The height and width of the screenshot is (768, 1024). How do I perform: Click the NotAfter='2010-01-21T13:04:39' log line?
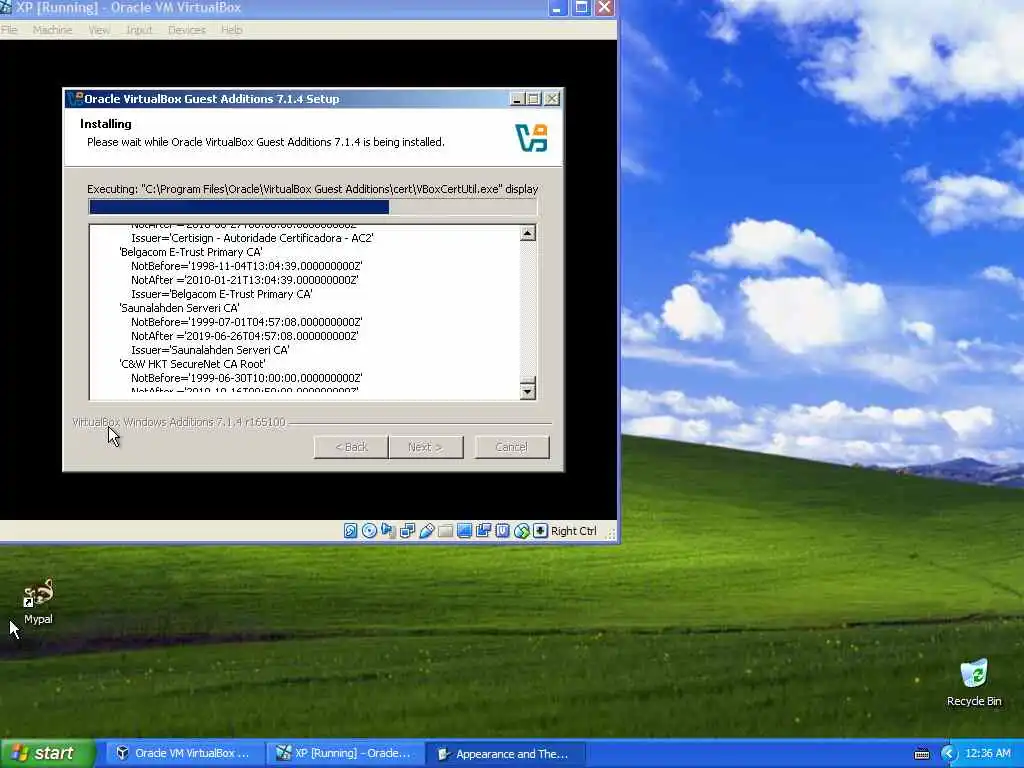[244, 280]
